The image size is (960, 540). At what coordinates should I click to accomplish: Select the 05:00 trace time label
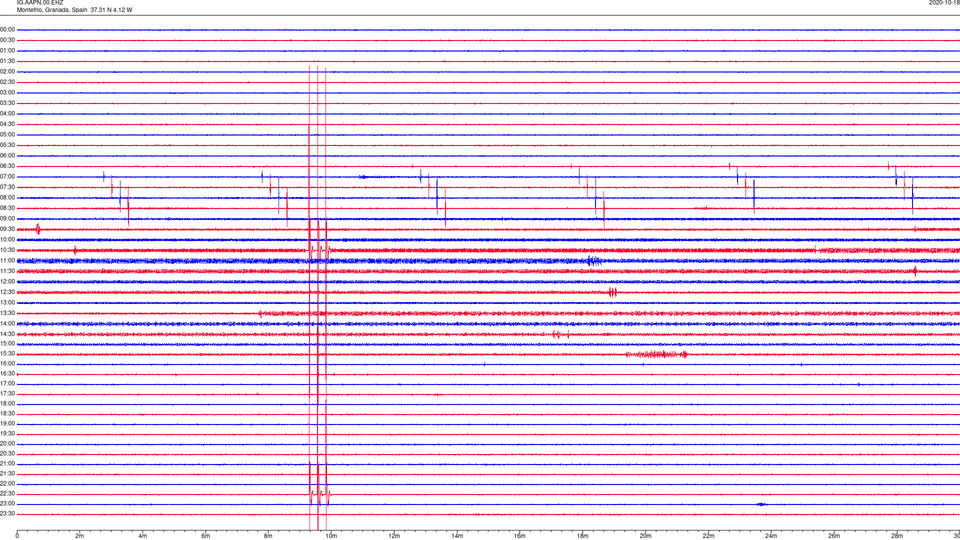7,135
